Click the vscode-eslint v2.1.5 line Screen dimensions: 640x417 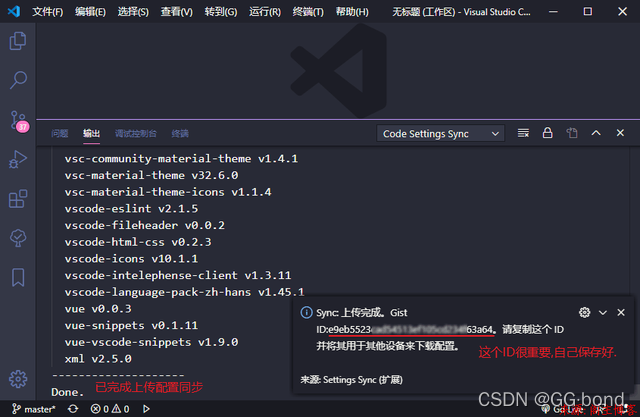[131, 208]
